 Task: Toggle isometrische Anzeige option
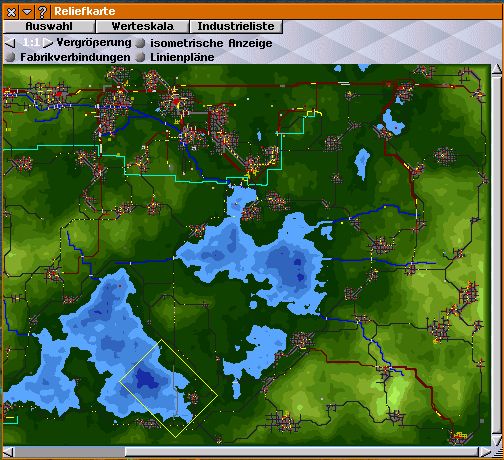pos(141,43)
